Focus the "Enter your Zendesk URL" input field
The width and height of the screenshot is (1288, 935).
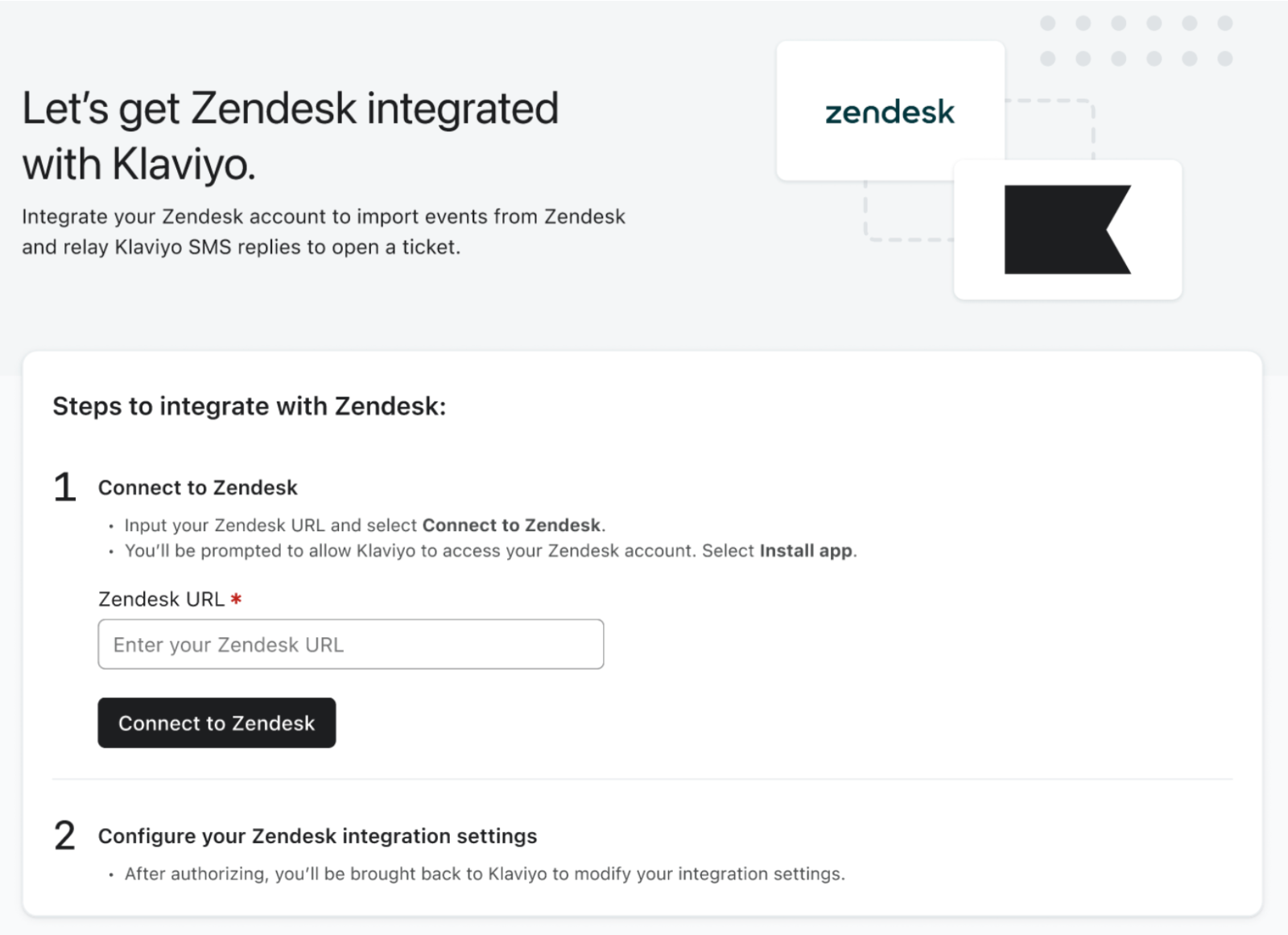(x=350, y=644)
